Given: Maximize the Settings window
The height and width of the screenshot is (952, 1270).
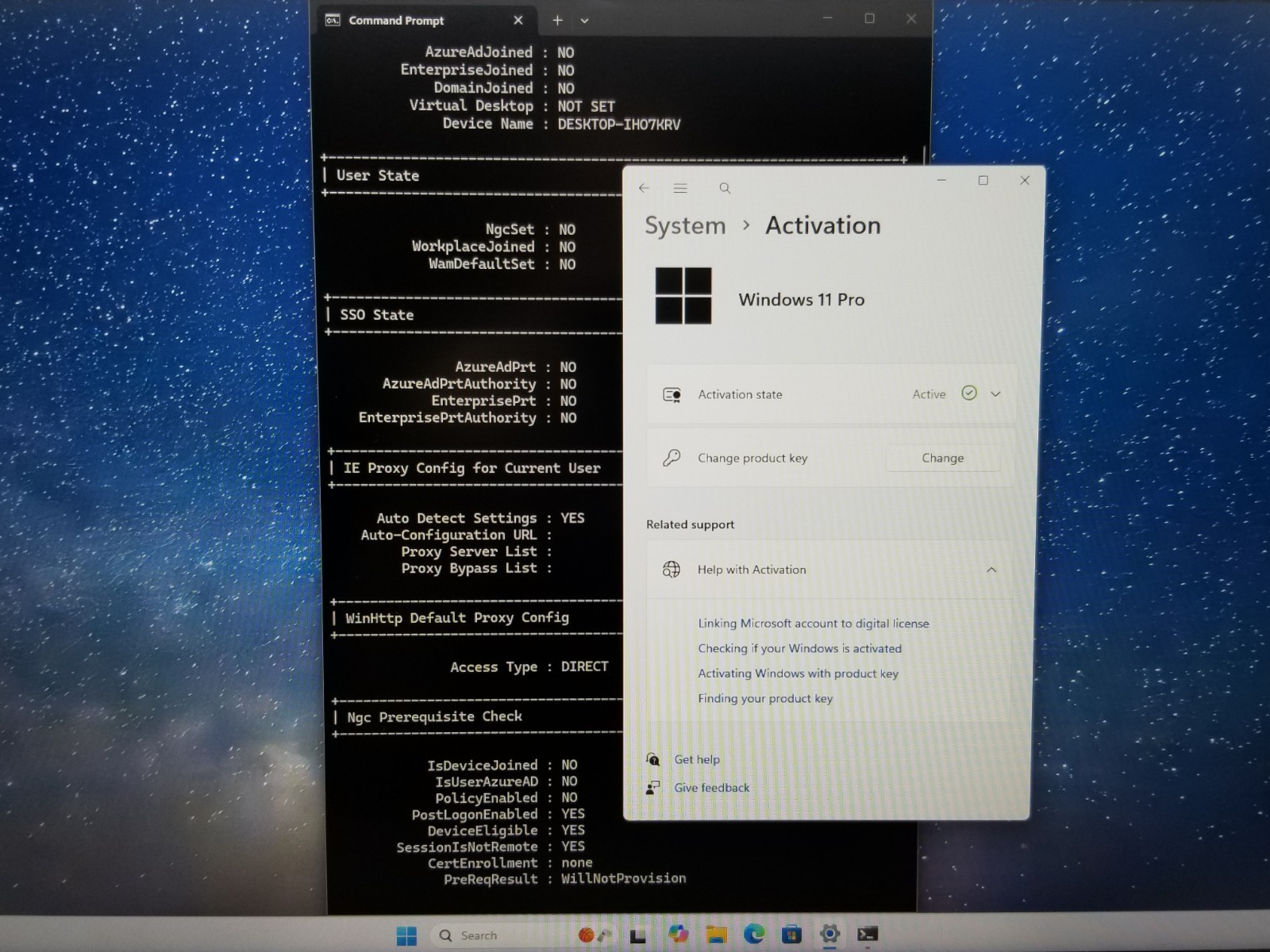Looking at the screenshot, I should point(983,180).
